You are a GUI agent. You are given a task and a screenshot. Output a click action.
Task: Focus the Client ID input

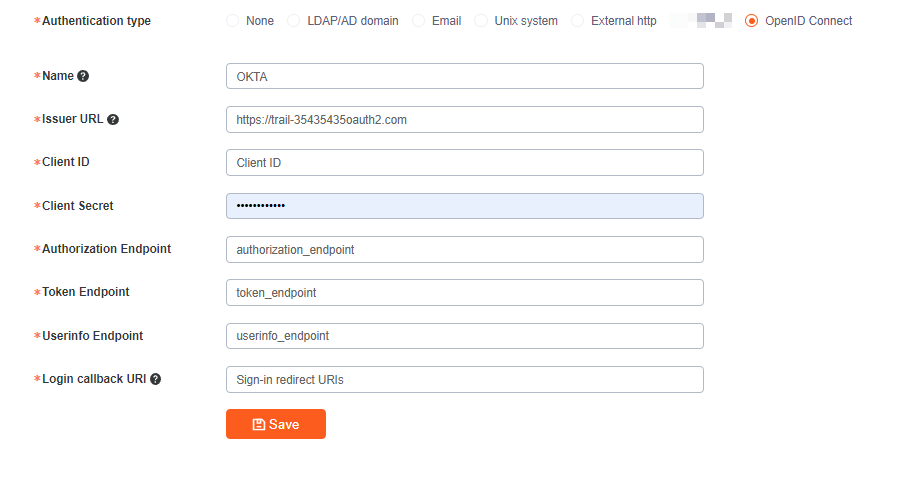point(465,162)
